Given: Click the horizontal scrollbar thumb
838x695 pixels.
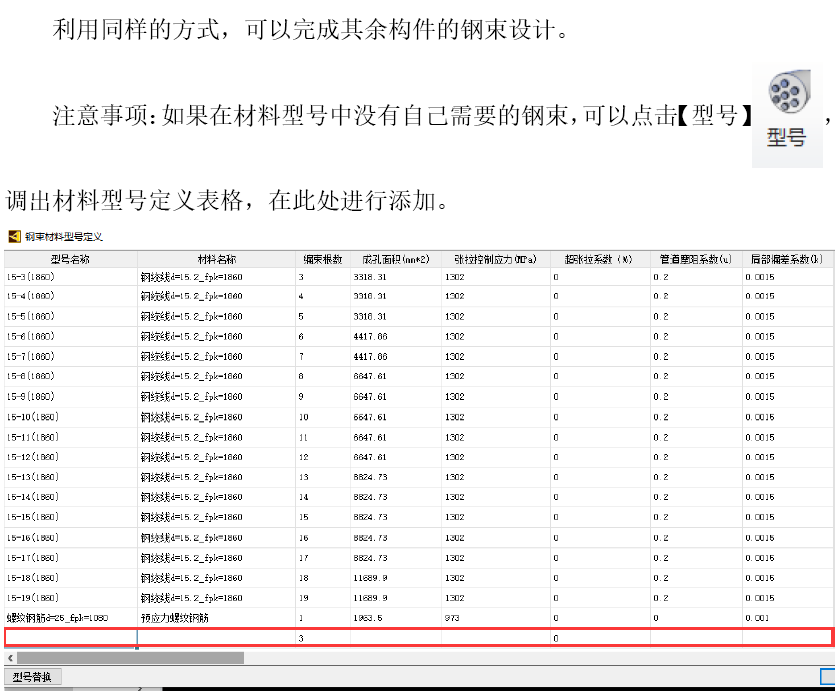Looking at the screenshot, I should [x=130, y=658].
